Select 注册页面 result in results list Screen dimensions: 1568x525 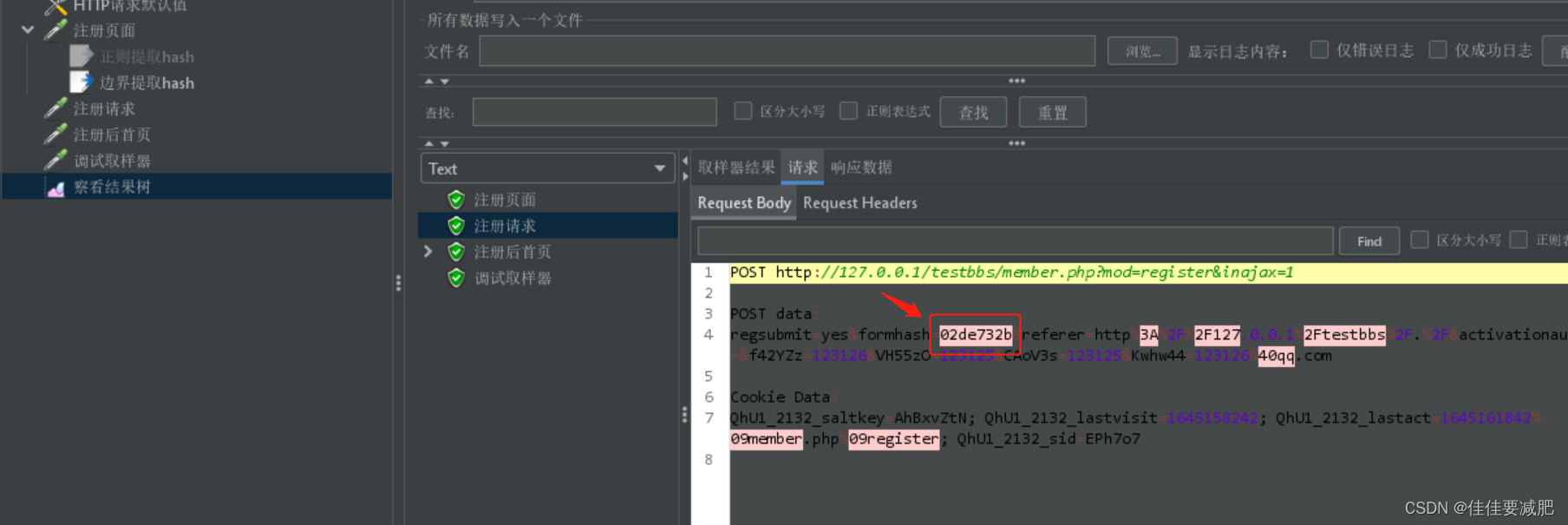pyautogui.click(x=505, y=200)
